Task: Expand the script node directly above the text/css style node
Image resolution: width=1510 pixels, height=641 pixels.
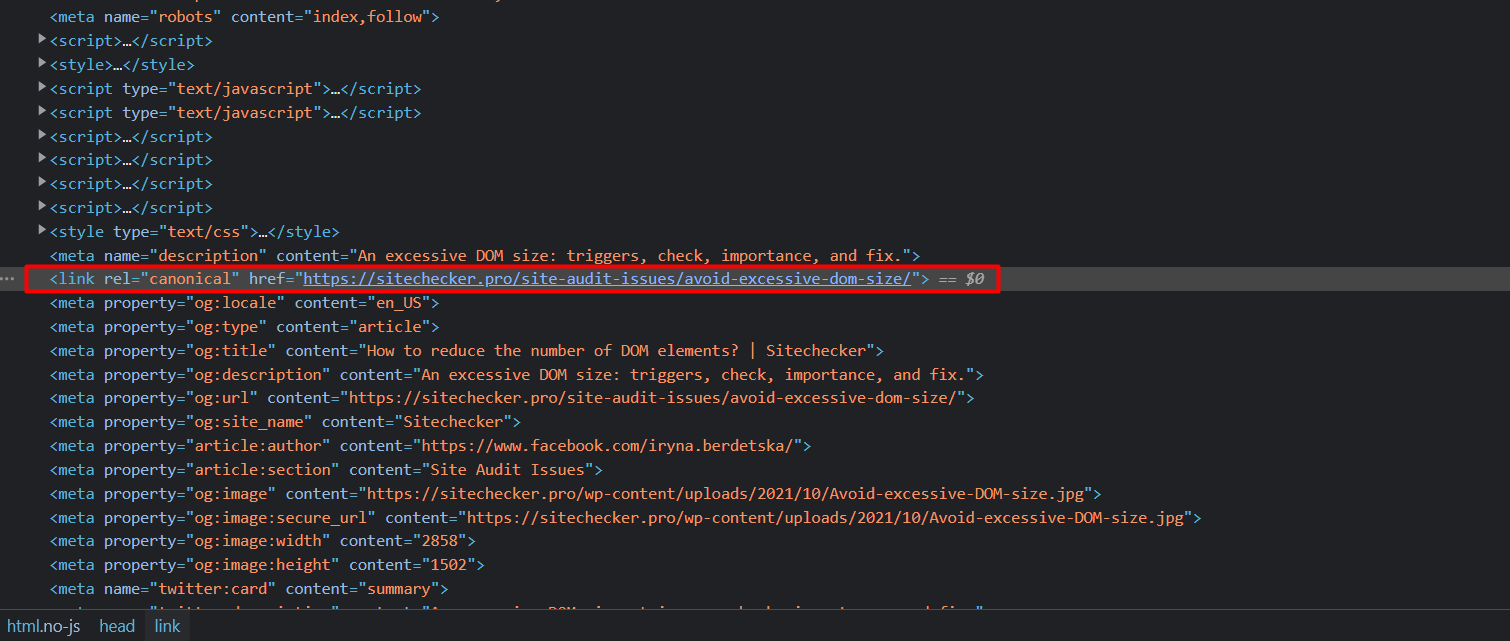Action: pos(42,207)
